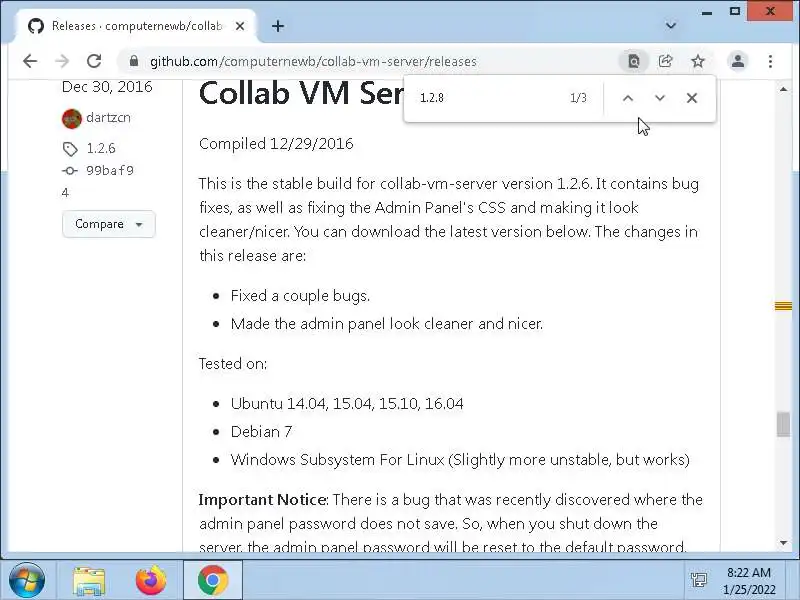This screenshot has height=600, width=800.
Task: Select the Releases computernewb/collab tab
Action: pos(136,26)
